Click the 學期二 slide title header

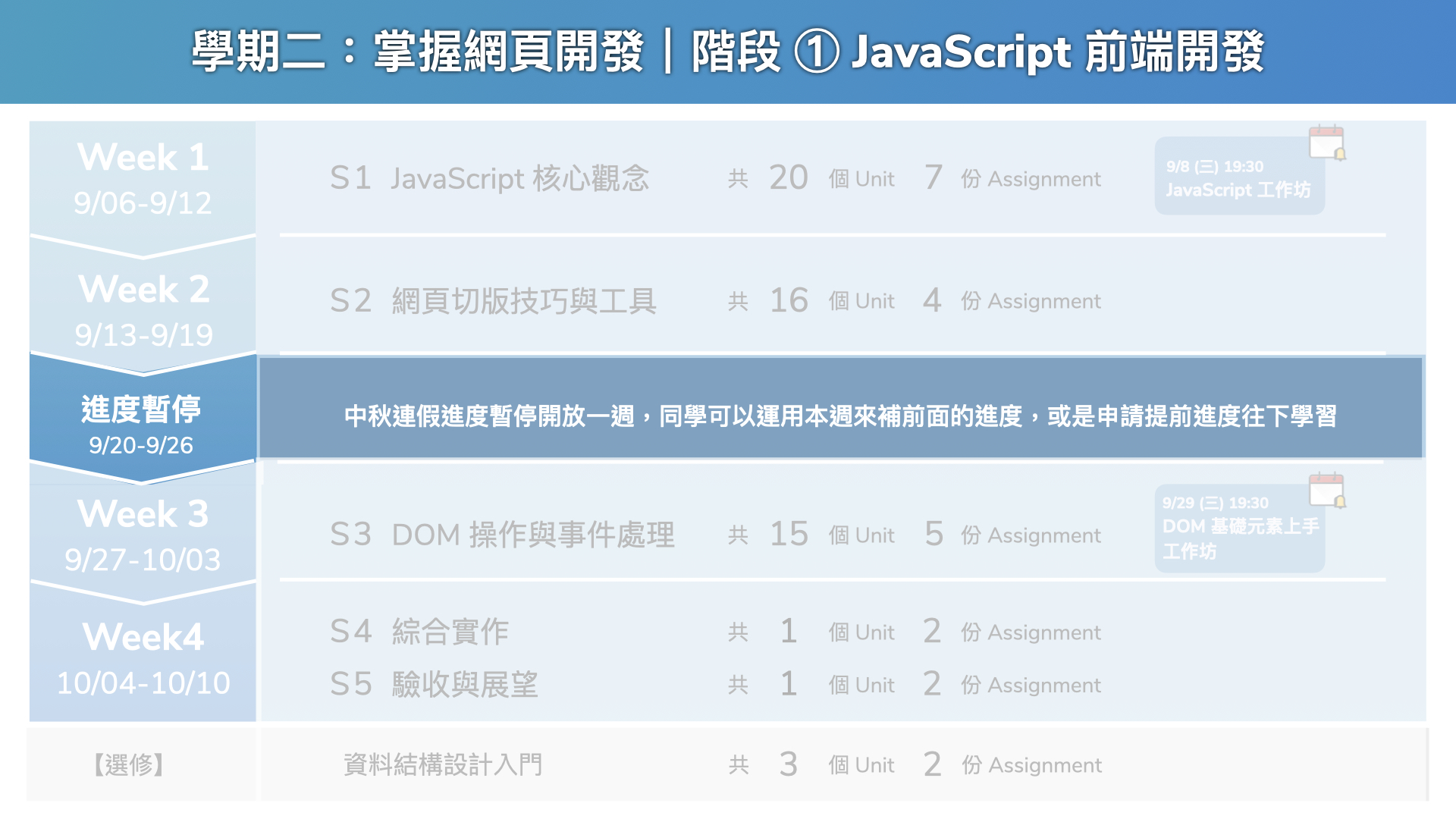[727, 52]
